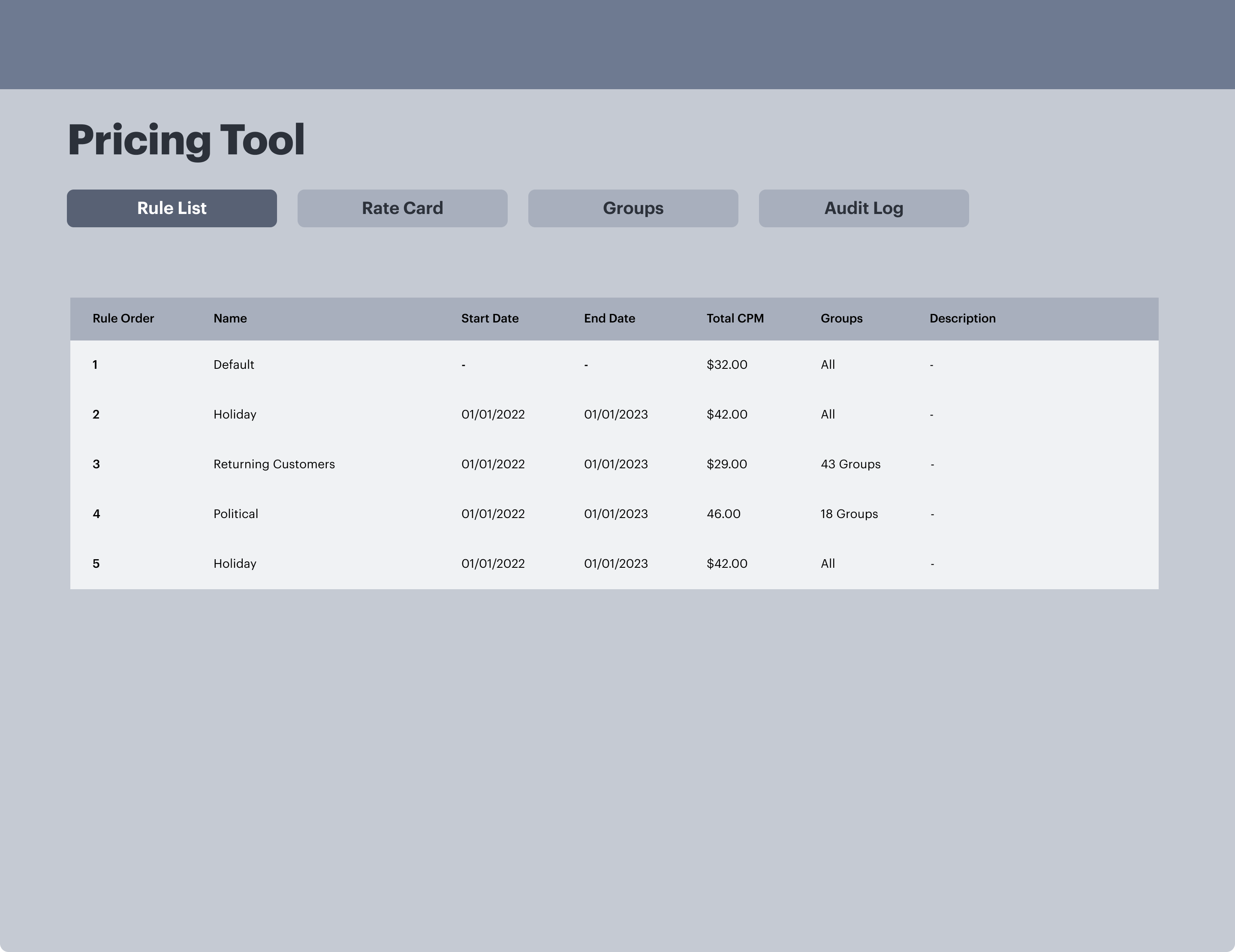This screenshot has width=1235, height=952.
Task: View the Audit Log tab
Action: [x=864, y=208]
